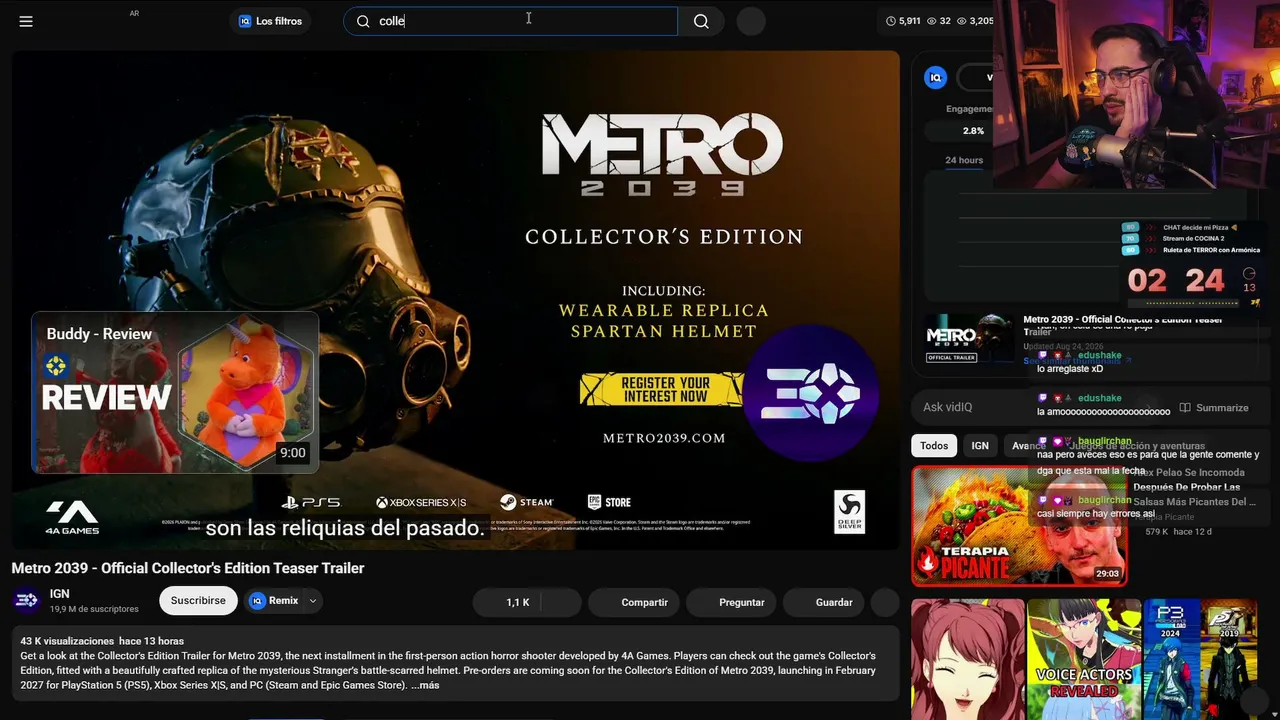Screen dimensions: 1280x720
Task: Click the '43 K visualizaciones' description text
Action: click(67, 641)
